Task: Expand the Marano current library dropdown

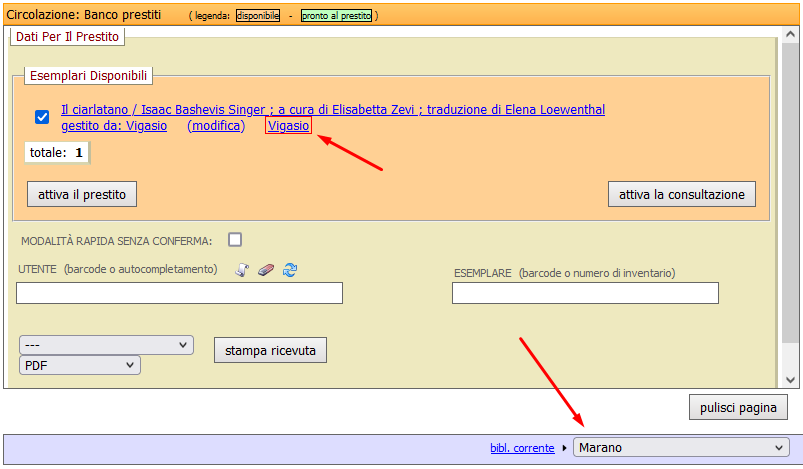Action: tap(681, 448)
